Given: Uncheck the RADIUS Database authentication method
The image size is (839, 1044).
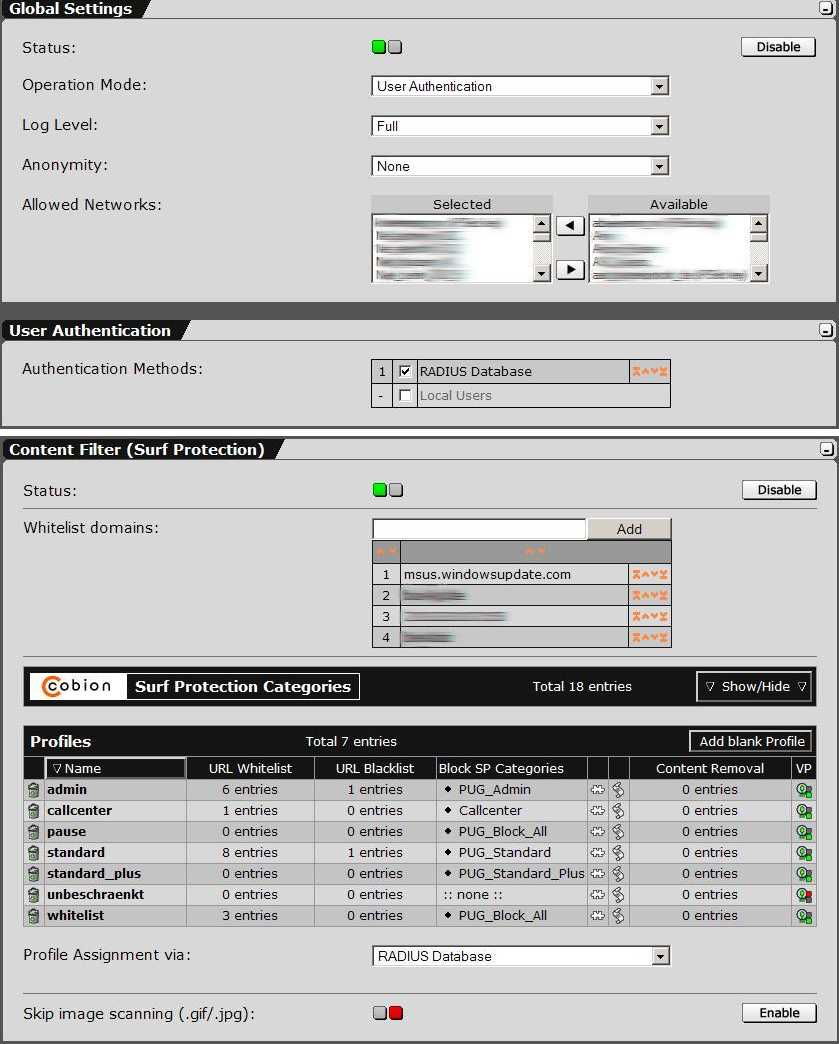Looking at the screenshot, I should 405,371.
